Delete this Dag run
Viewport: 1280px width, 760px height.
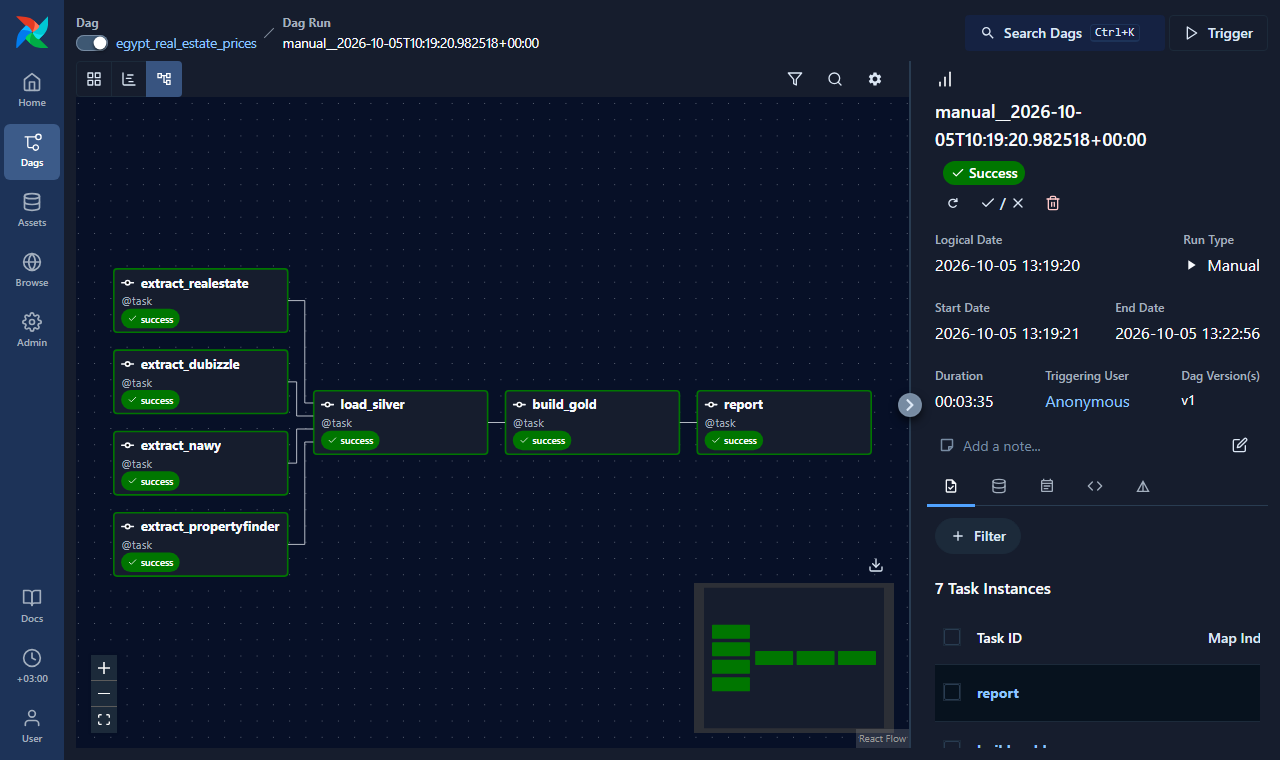[x=1053, y=203]
